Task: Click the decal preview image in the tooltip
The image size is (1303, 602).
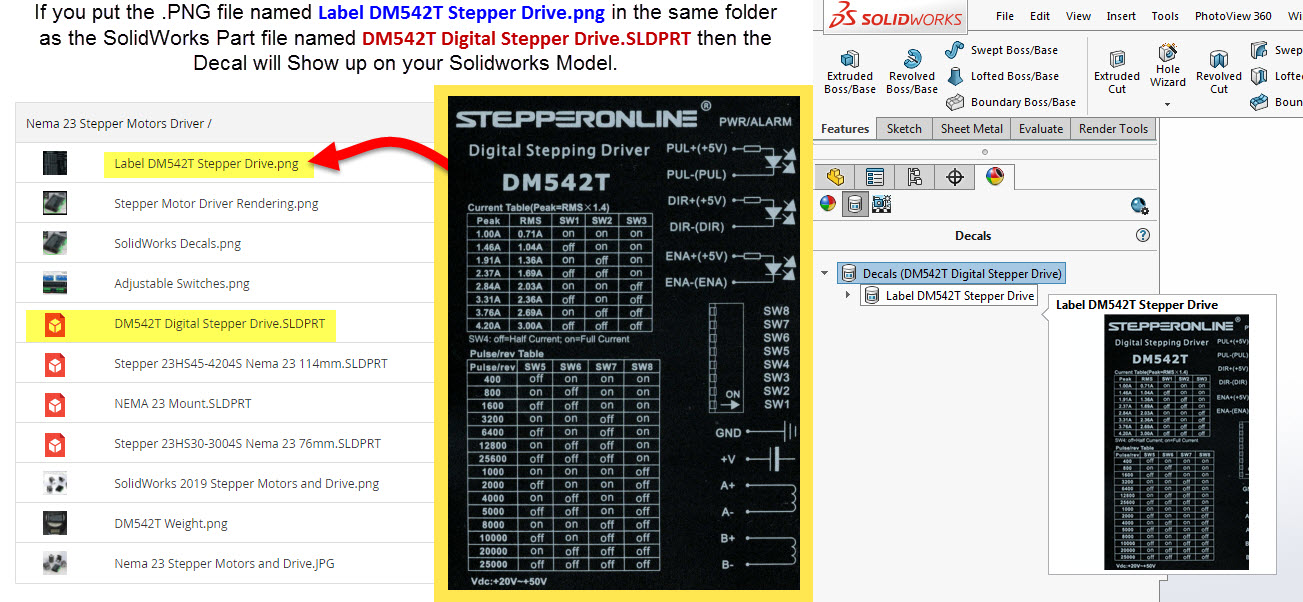Action: click(x=1176, y=442)
